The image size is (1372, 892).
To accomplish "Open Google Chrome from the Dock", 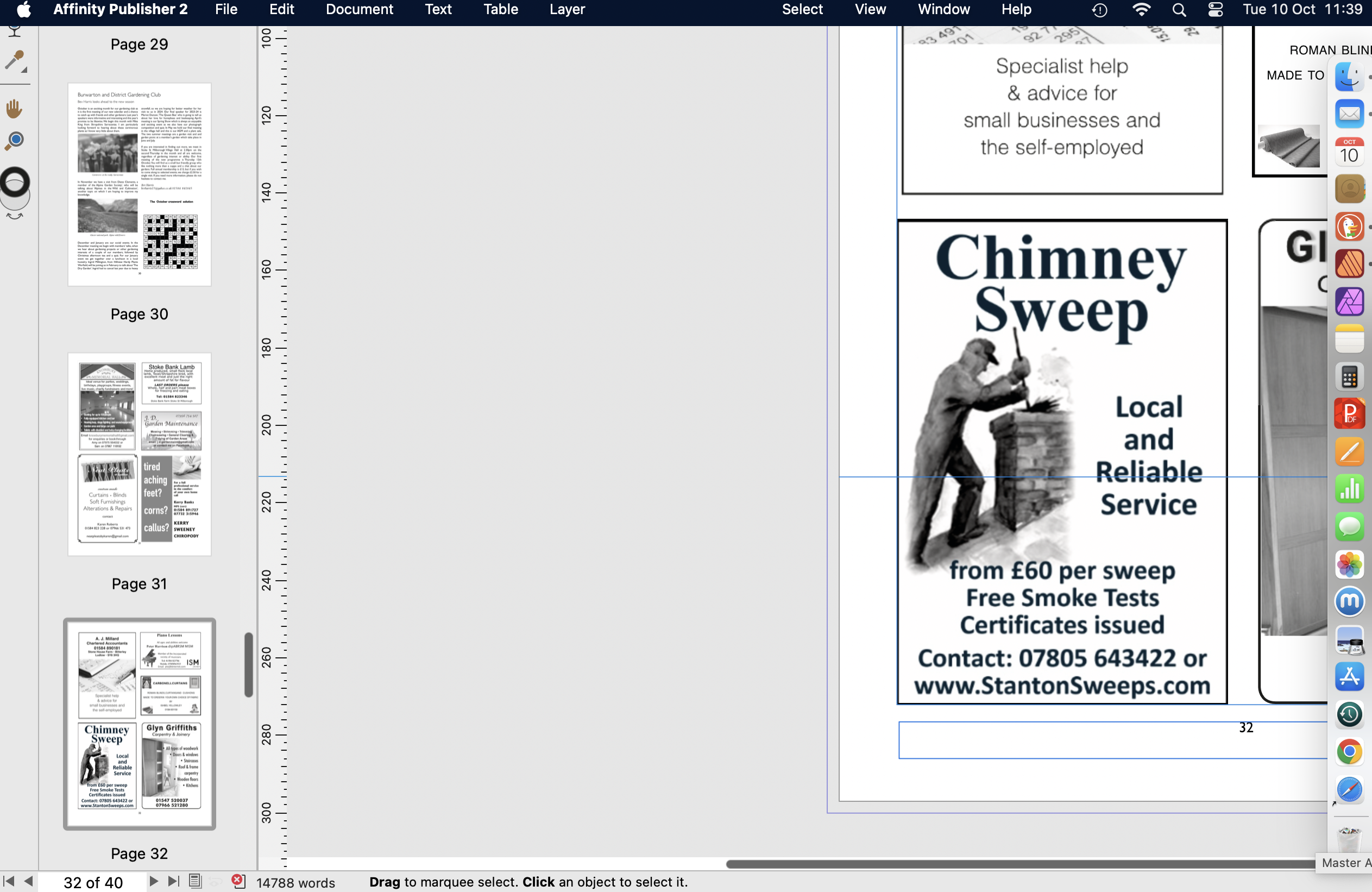I will (1349, 752).
